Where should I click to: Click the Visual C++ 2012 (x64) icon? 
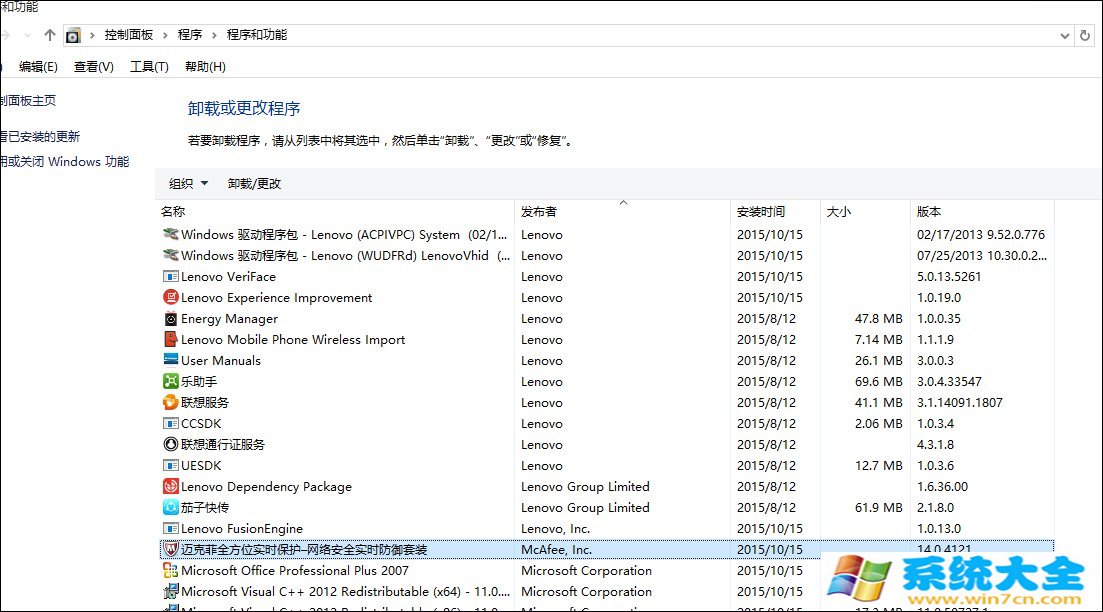pos(170,592)
